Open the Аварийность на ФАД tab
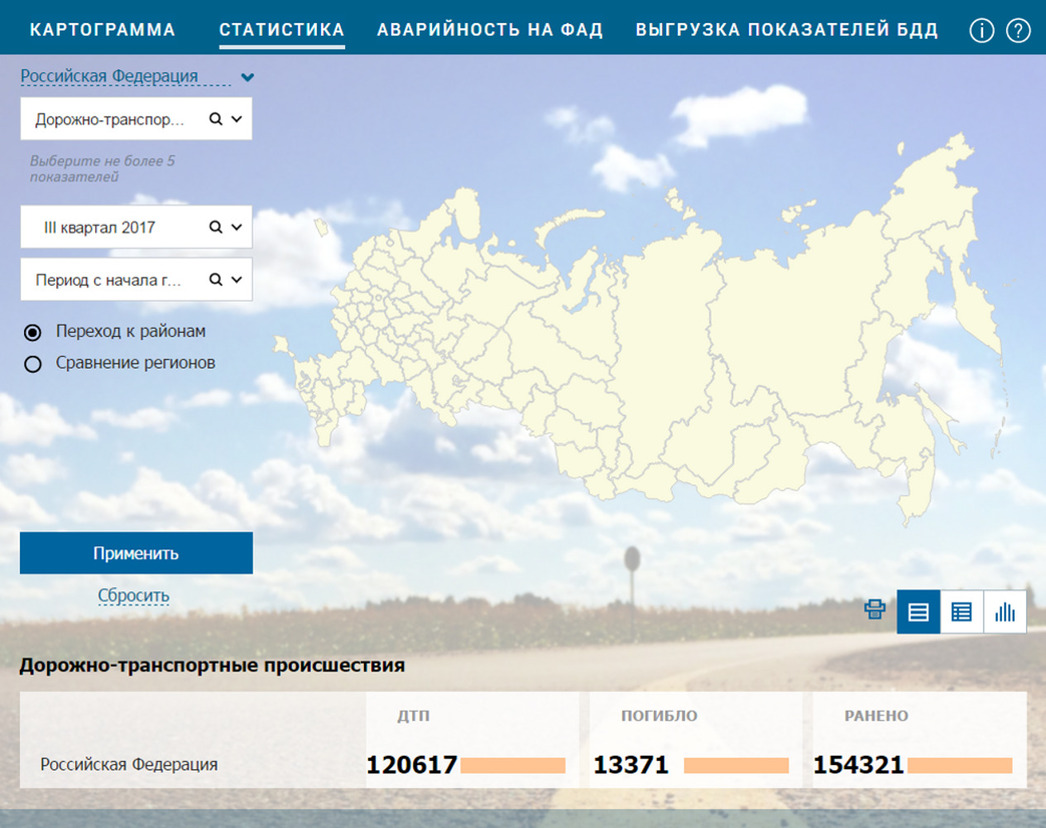1046x828 pixels. point(490,30)
